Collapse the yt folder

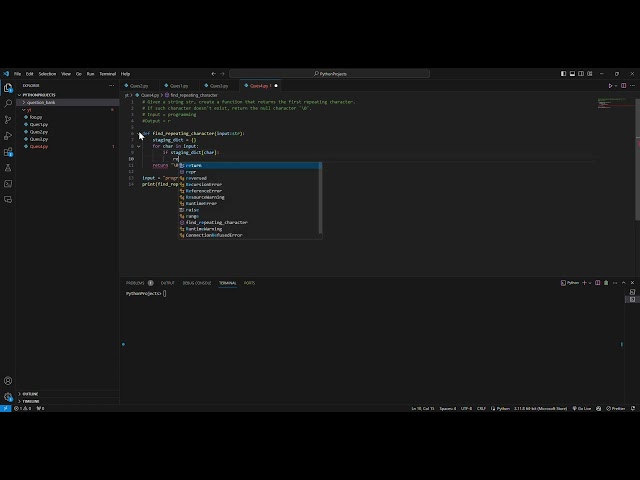[x=68, y=110]
